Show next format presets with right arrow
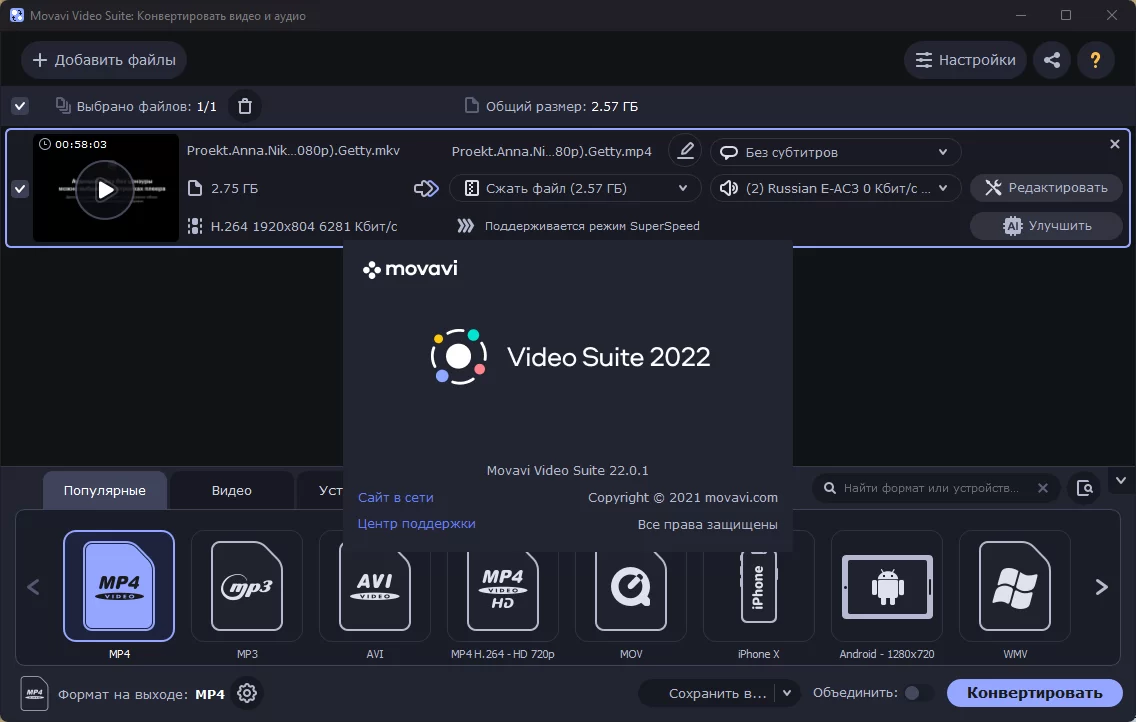Image resolution: width=1136 pixels, height=722 pixels. (1101, 587)
